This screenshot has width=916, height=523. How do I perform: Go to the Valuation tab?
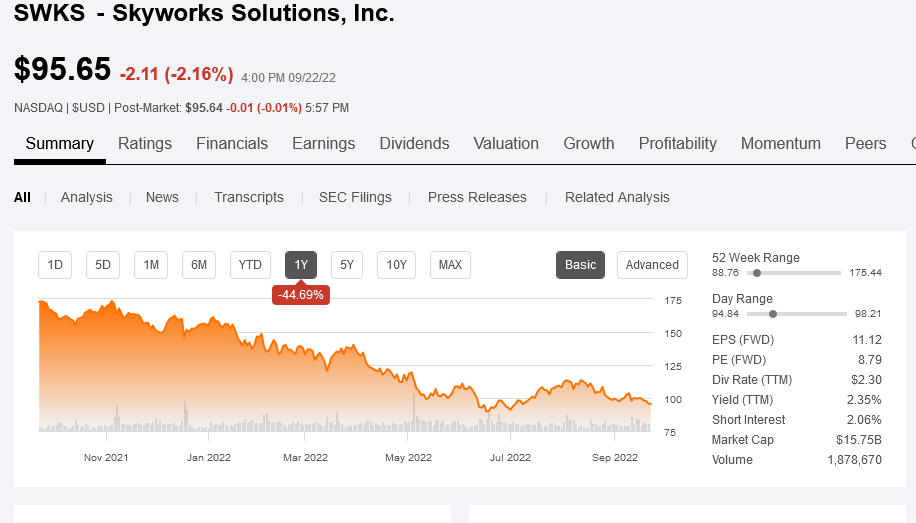pyautogui.click(x=506, y=144)
